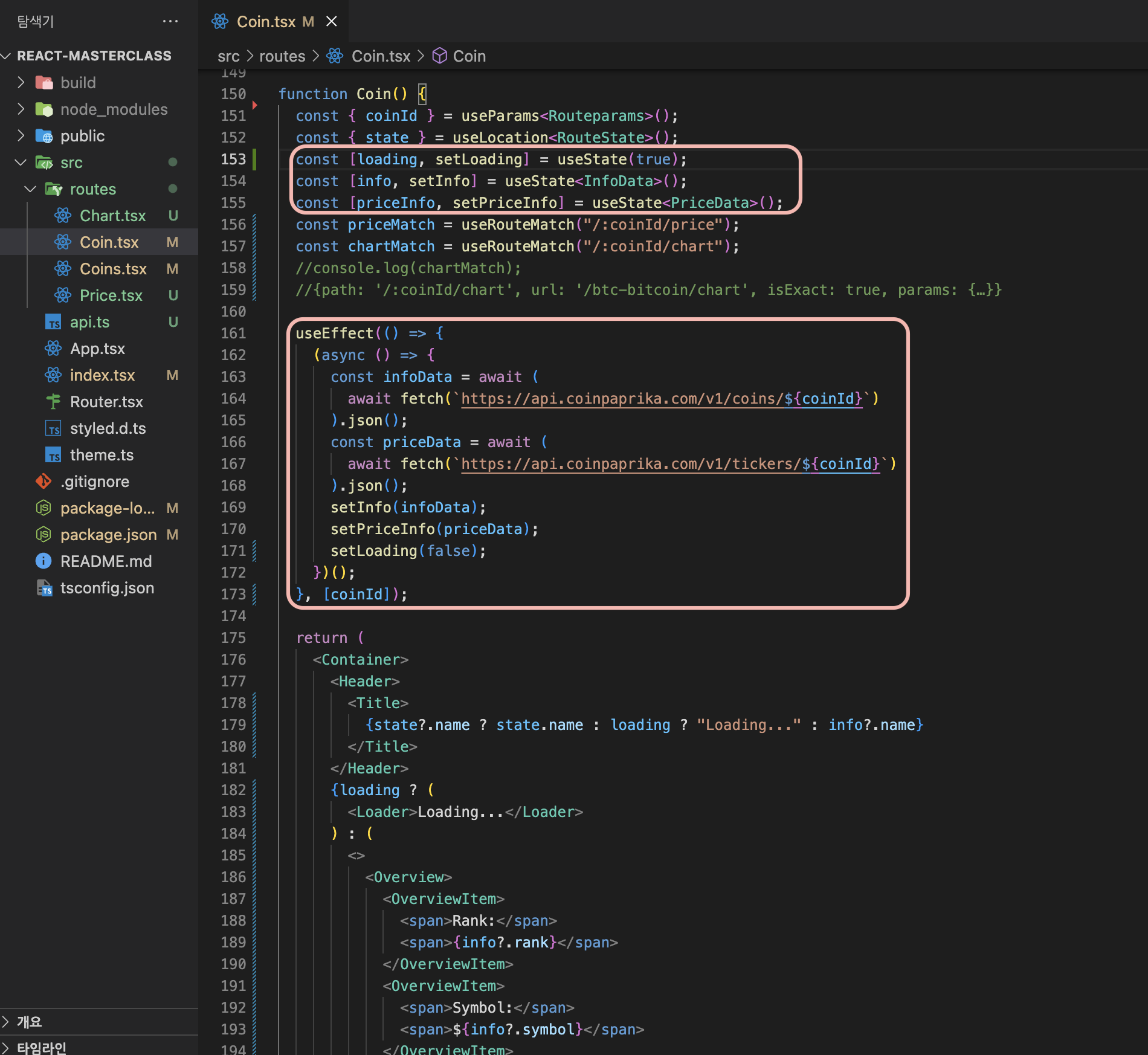Collapse the REACT-MASTERCLASS project root
This screenshot has width=1148, height=1055.
pyautogui.click(x=7, y=56)
